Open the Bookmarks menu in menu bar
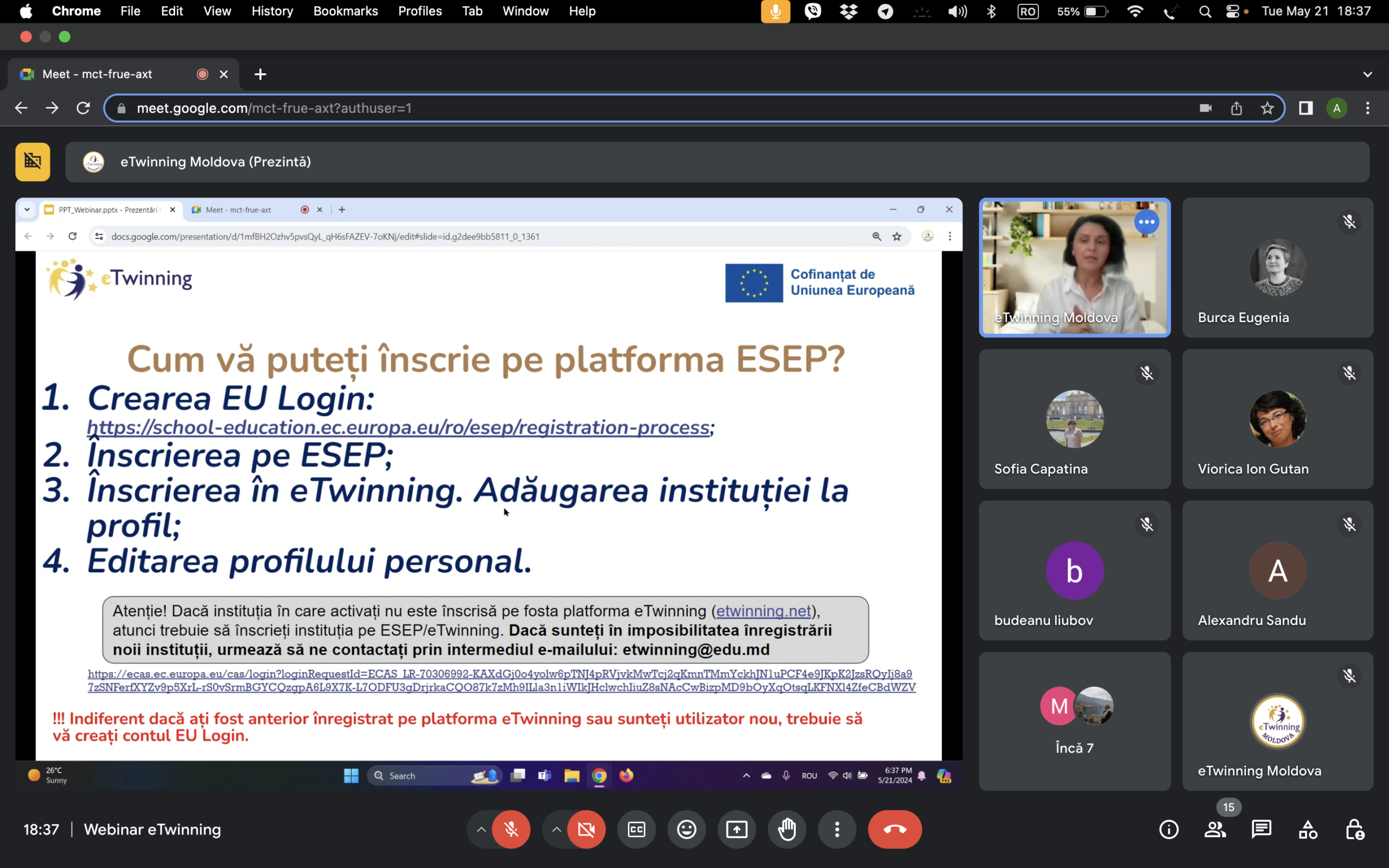 [x=345, y=11]
